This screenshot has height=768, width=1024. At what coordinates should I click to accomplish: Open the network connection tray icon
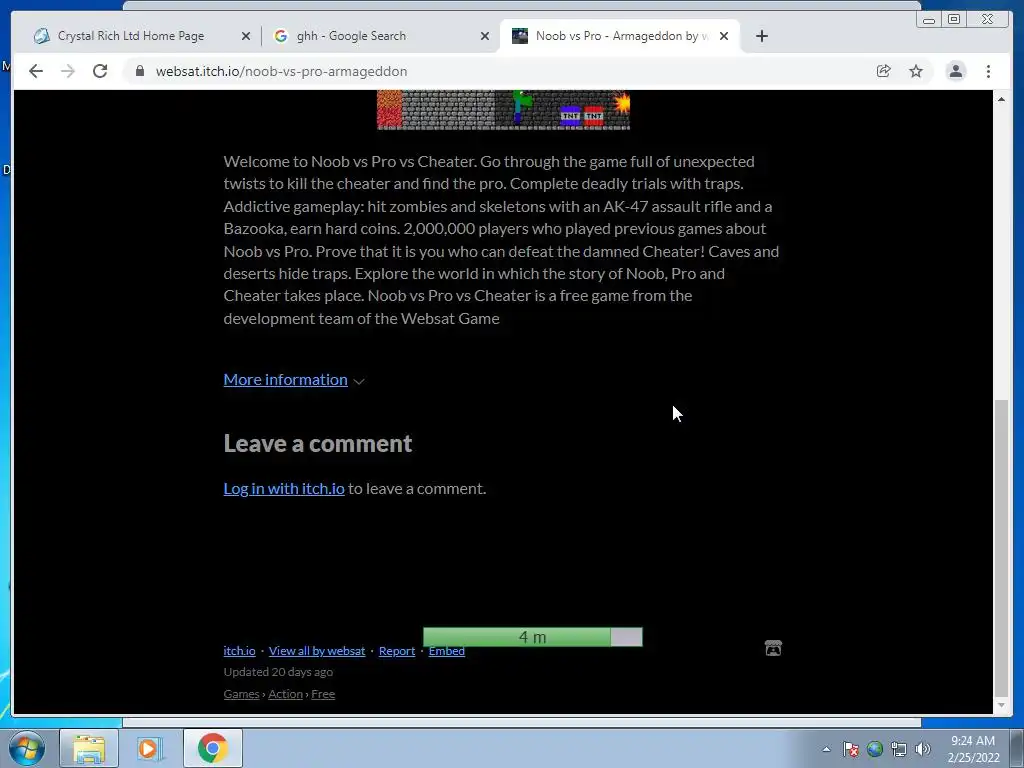899,749
